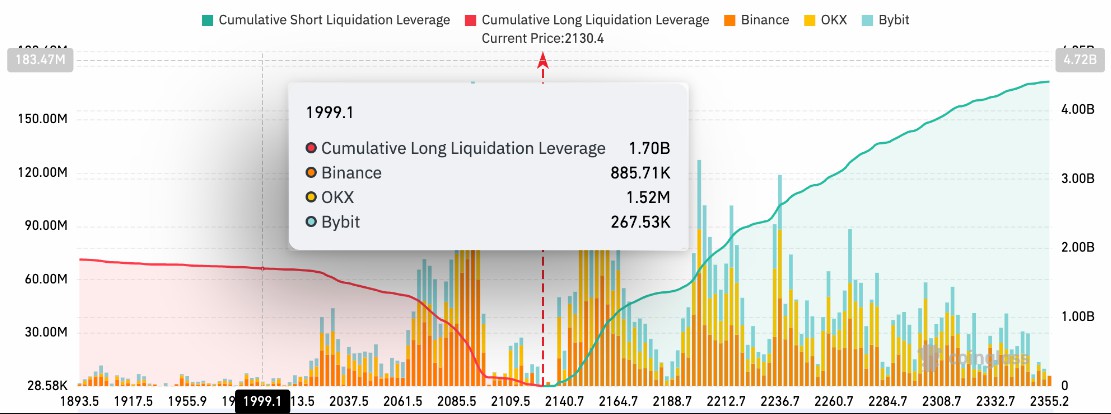The width and height of the screenshot is (1111, 414).
Task: Click the Current Price:2130.4 label
Action: click(543, 38)
